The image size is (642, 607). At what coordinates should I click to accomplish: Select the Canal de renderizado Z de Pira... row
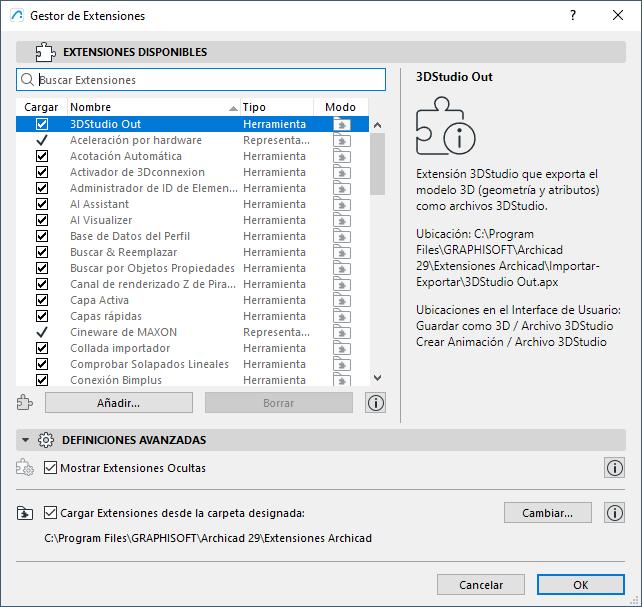point(192,284)
